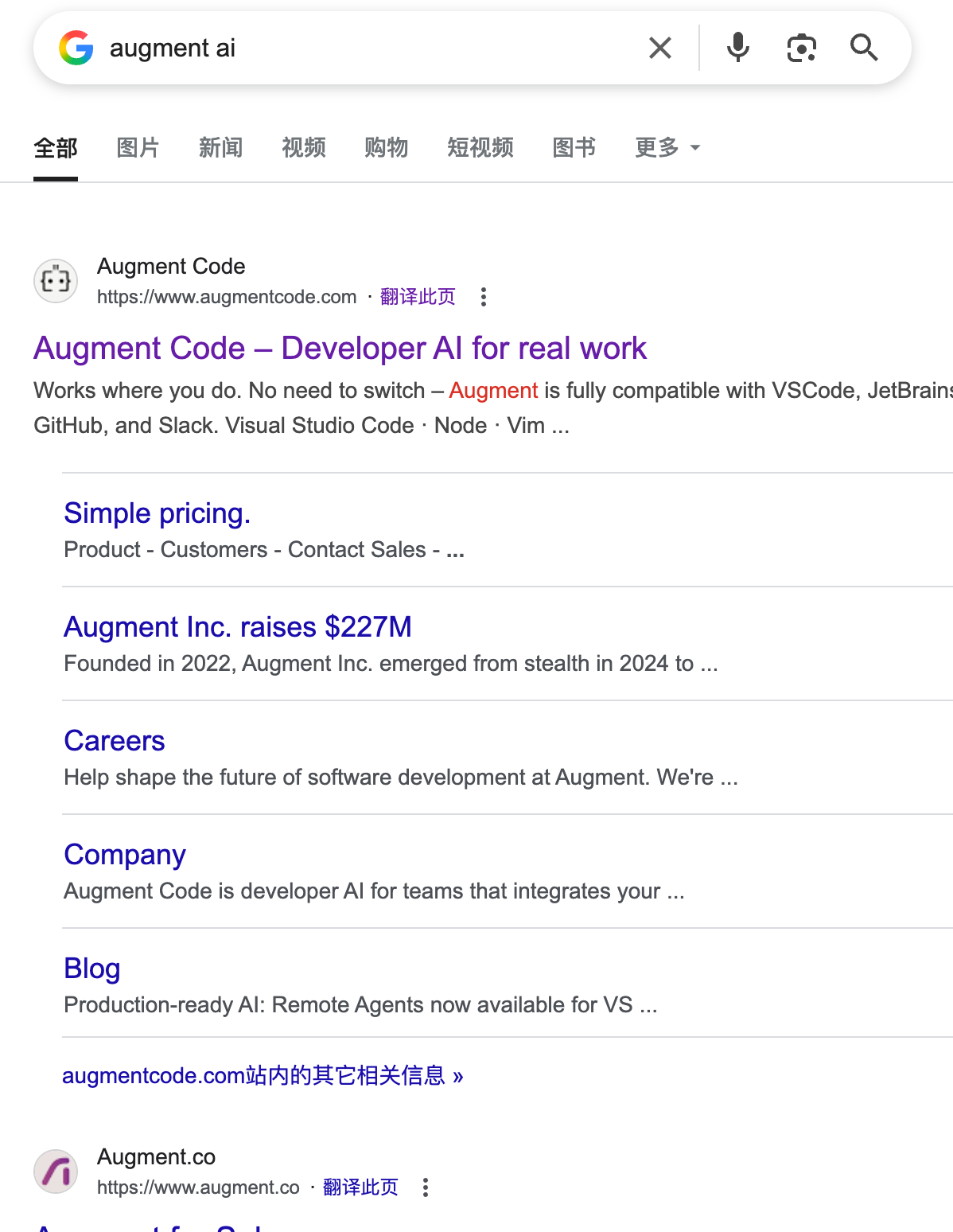Viewport: 953px width, 1232px height.
Task: Click the Google logo icon
Action: click(76, 48)
